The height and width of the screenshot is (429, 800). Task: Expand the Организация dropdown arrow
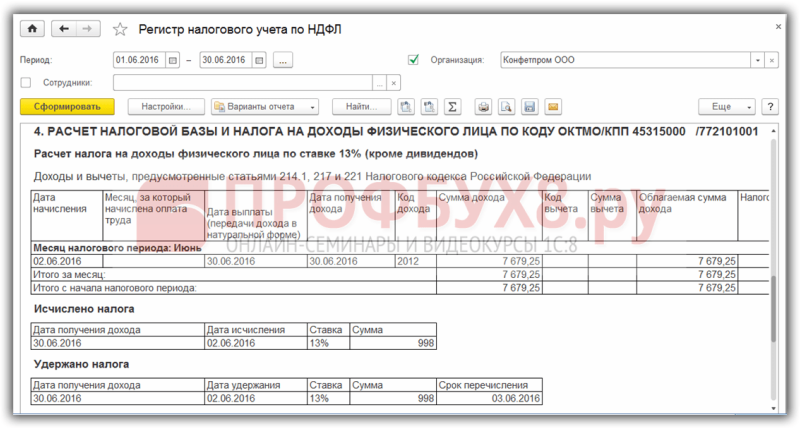pos(758,60)
